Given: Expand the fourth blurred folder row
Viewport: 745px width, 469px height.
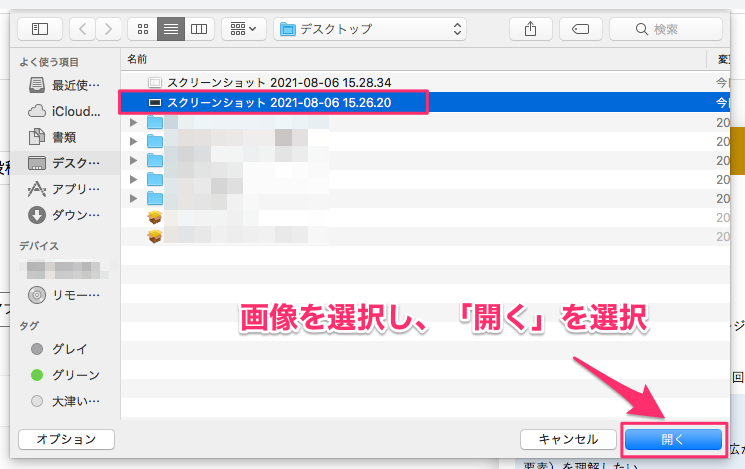Looking at the screenshot, I should [x=134, y=180].
